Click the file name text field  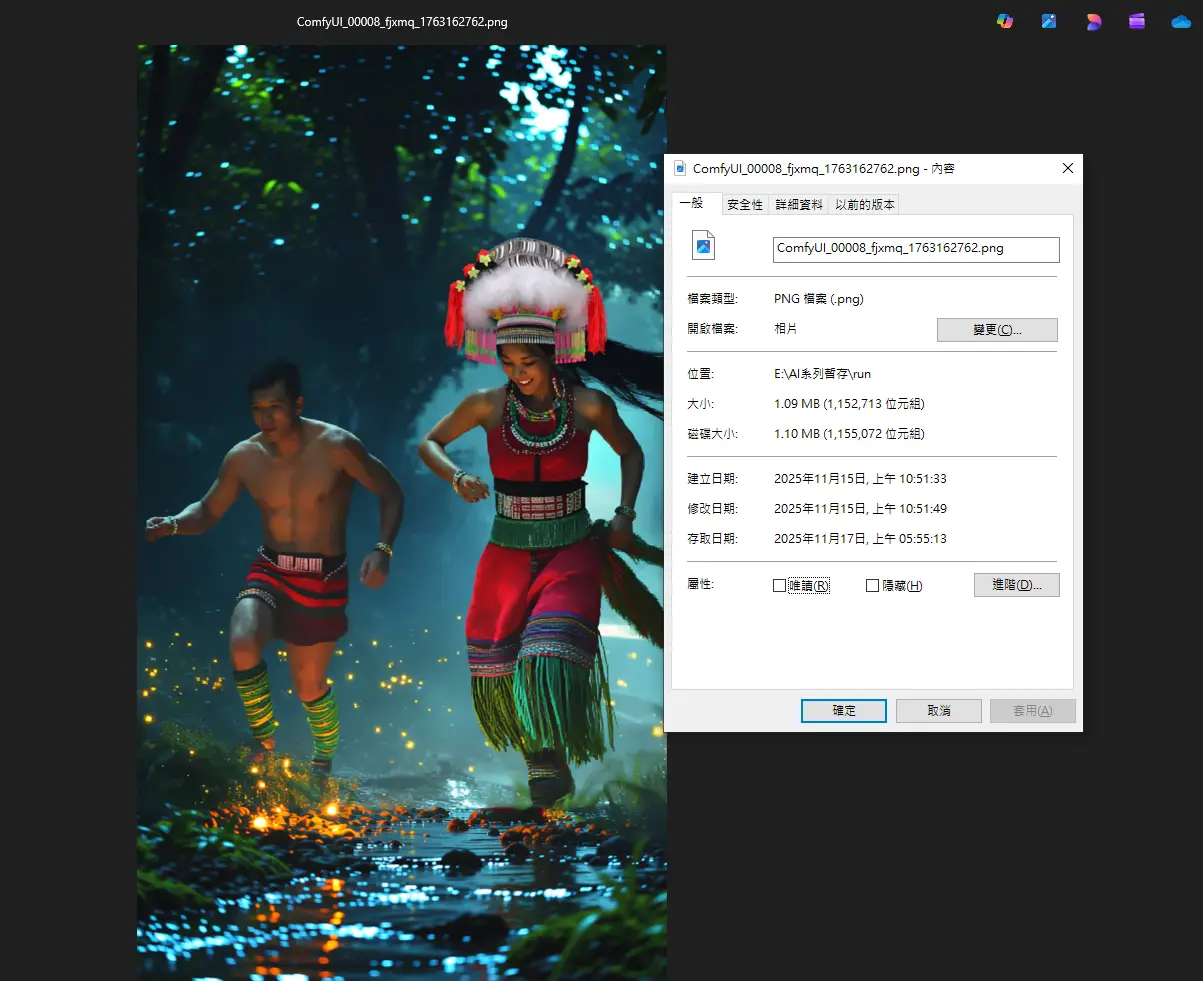[915, 249]
